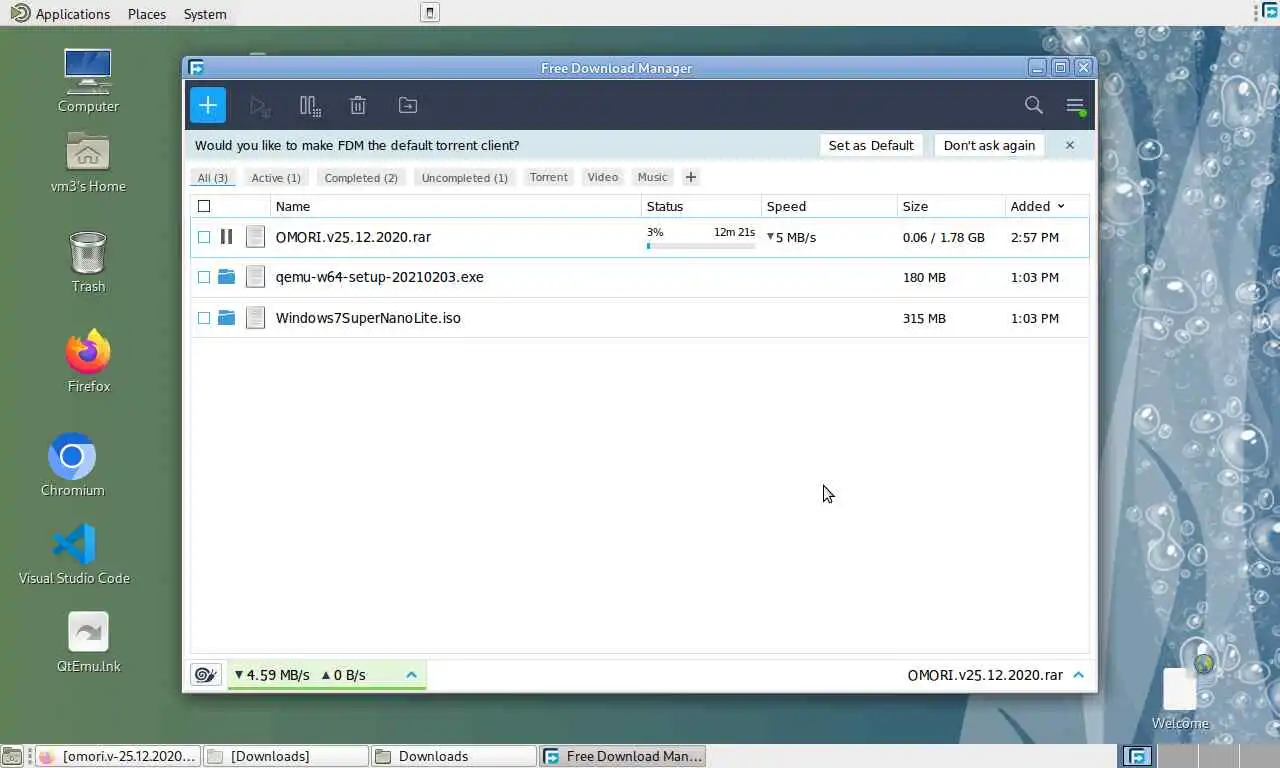
Task: Add a new tag filter with plus
Action: (x=690, y=177)
